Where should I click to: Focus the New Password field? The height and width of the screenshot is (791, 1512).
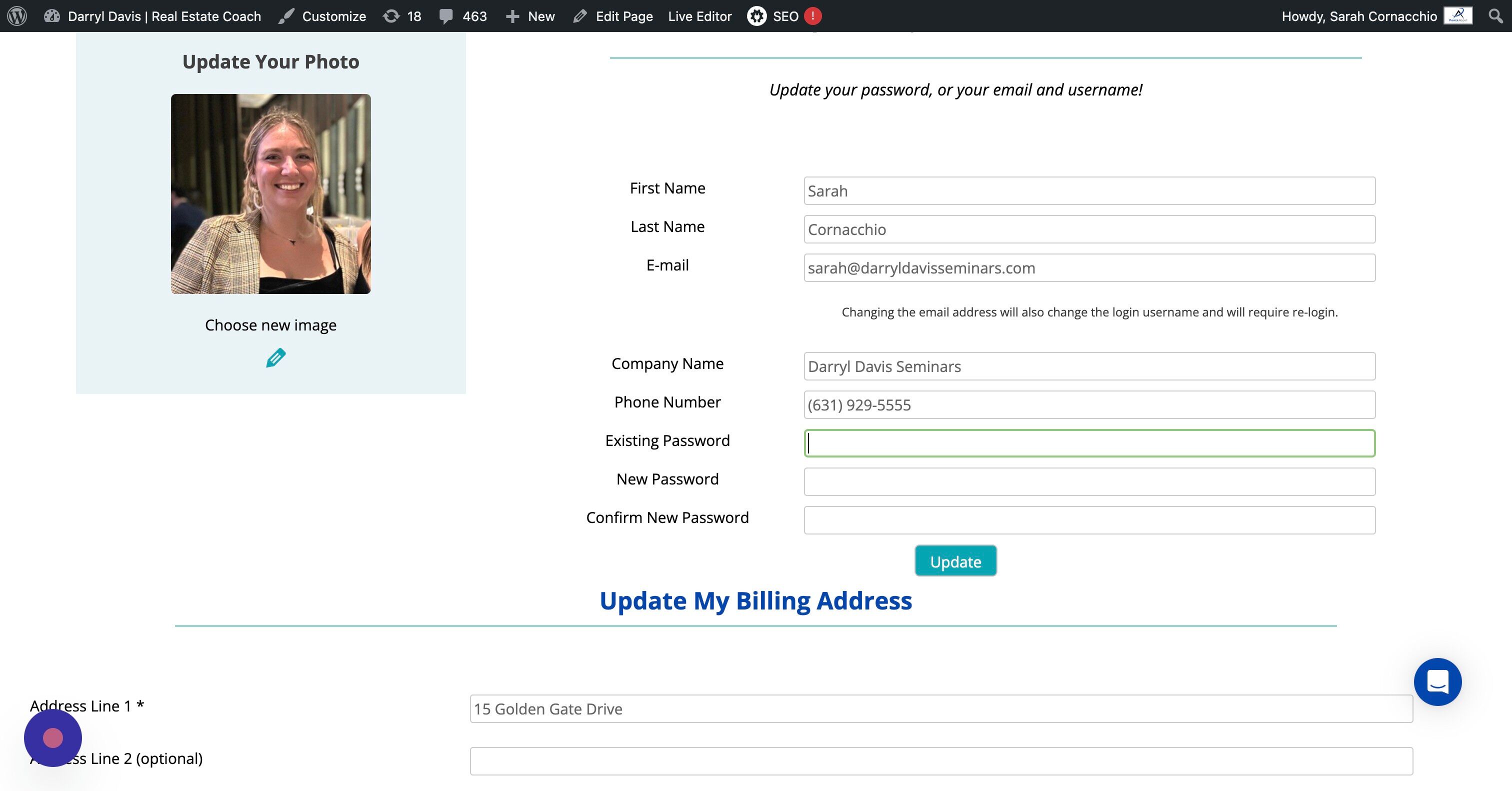tap(1089, 481)
